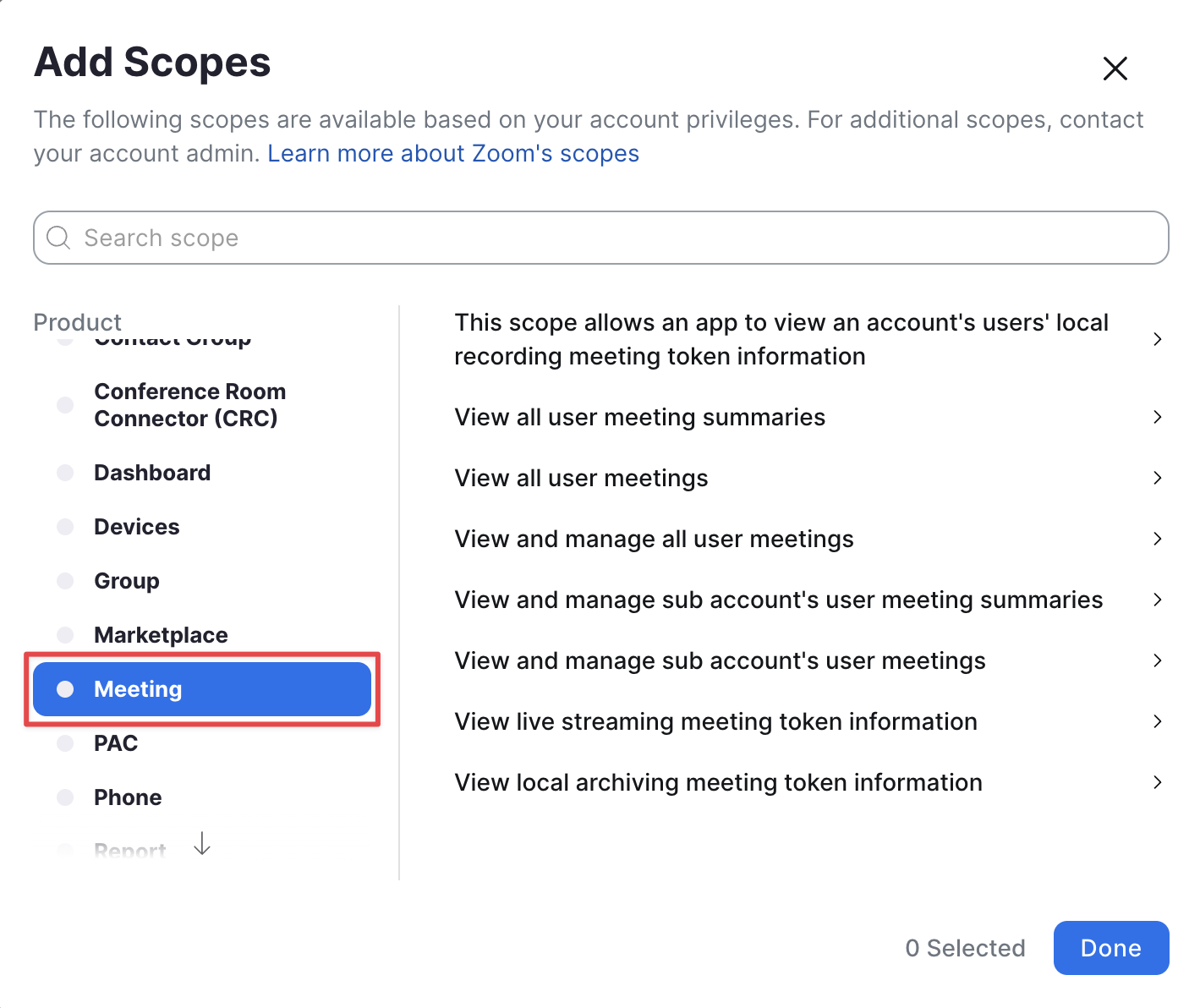Click the radio dot beside Phone
This screenshot has height=1008, width=1200.
point(65,797)
